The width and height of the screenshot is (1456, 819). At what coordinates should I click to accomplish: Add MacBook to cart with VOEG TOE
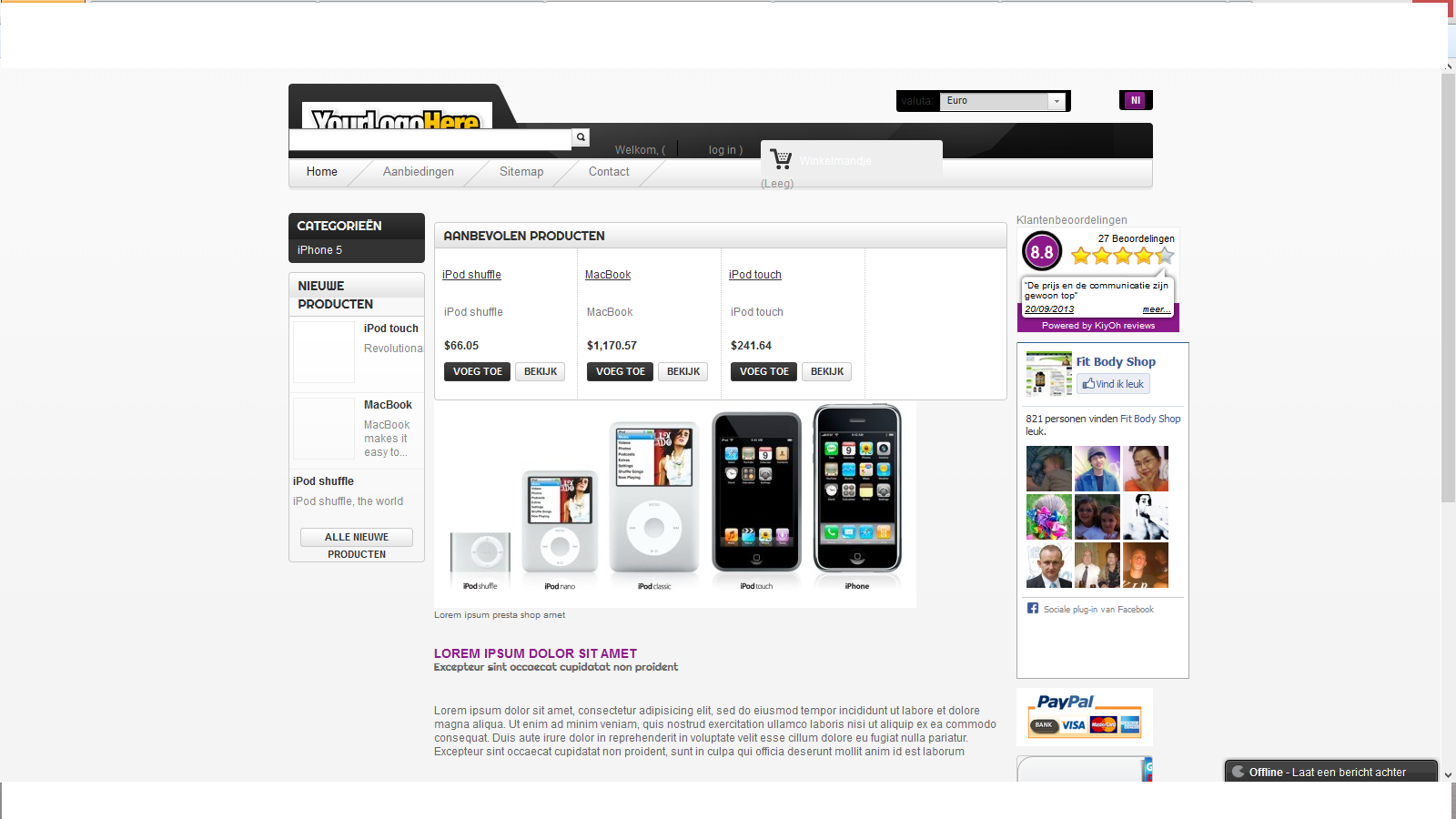pyautogui.click(x=621, y=371)
